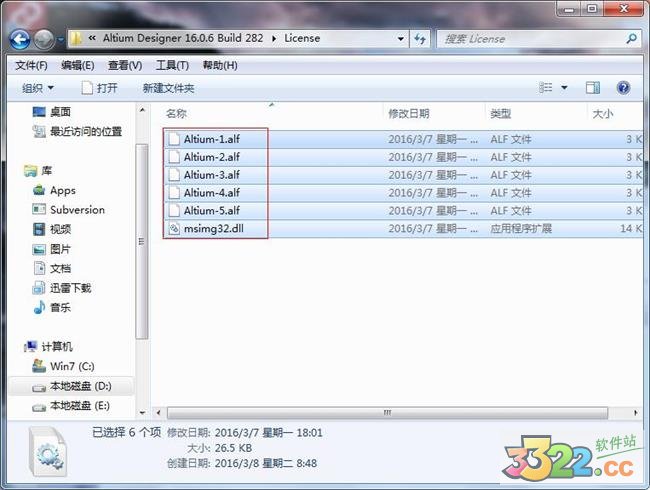Viewport: 650px width, 490px height.
Task: Select file msimg32.dll
Action: 403,228
